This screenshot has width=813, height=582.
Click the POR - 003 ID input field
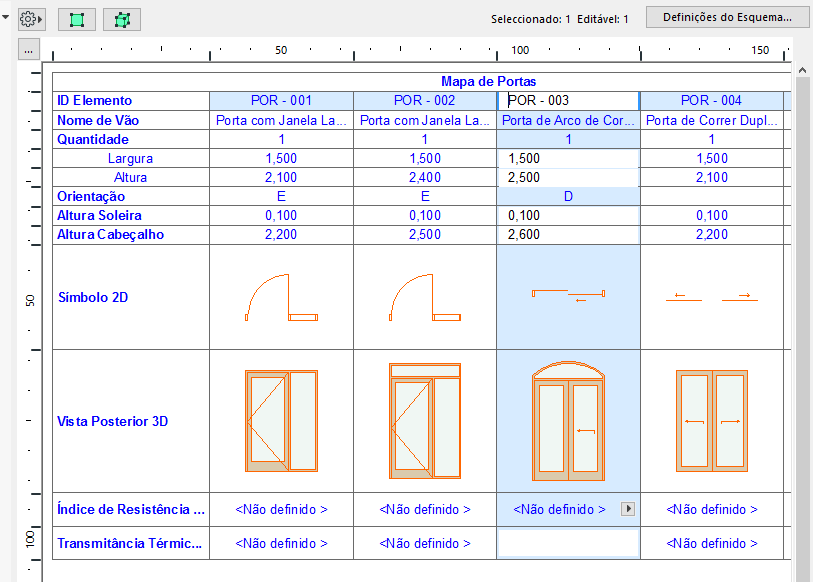(x=568, y=100)
